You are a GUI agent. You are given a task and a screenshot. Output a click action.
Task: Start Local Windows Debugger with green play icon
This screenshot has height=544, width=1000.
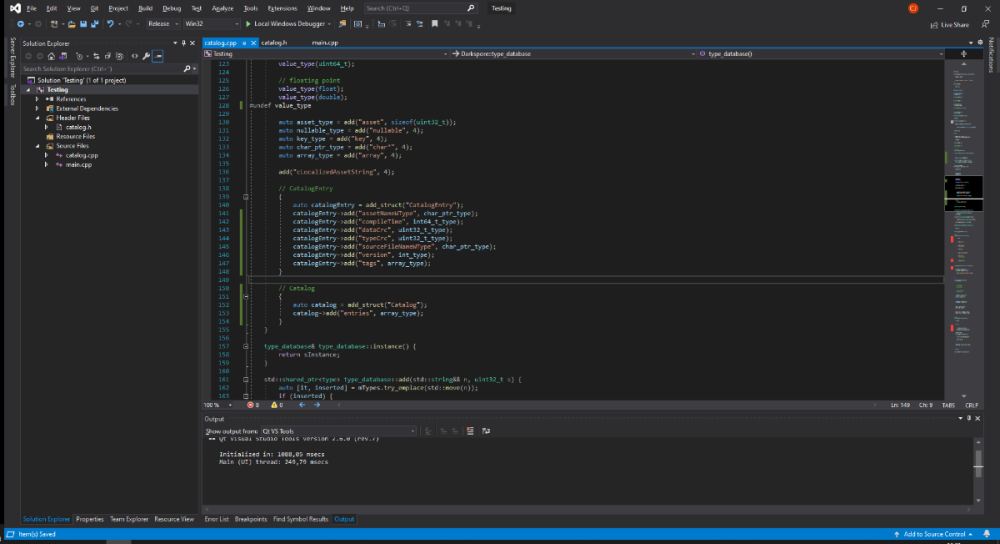pyautogui.click(x=248, y=23)
